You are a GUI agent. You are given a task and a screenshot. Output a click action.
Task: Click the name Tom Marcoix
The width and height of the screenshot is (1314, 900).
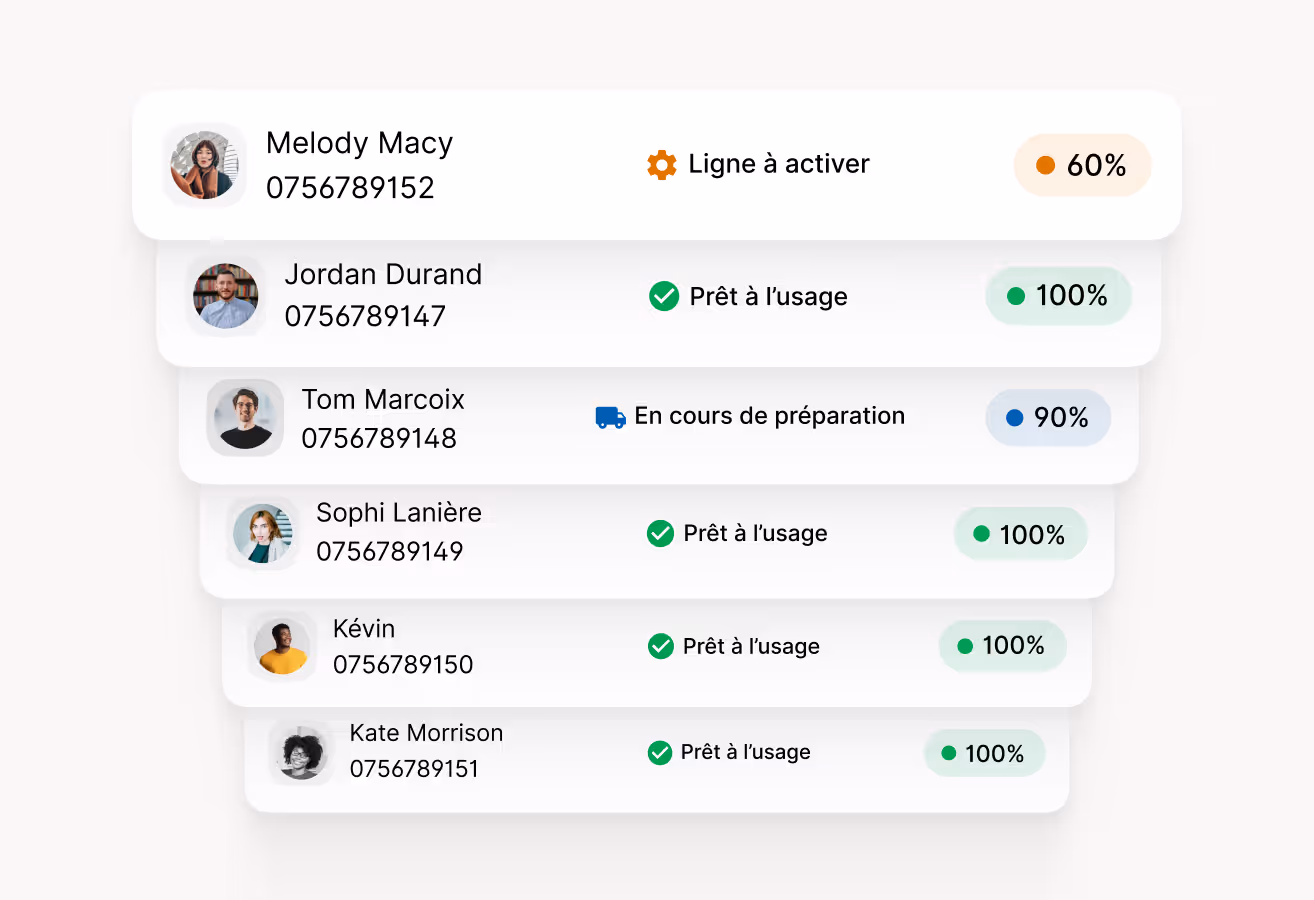(383, 399)
